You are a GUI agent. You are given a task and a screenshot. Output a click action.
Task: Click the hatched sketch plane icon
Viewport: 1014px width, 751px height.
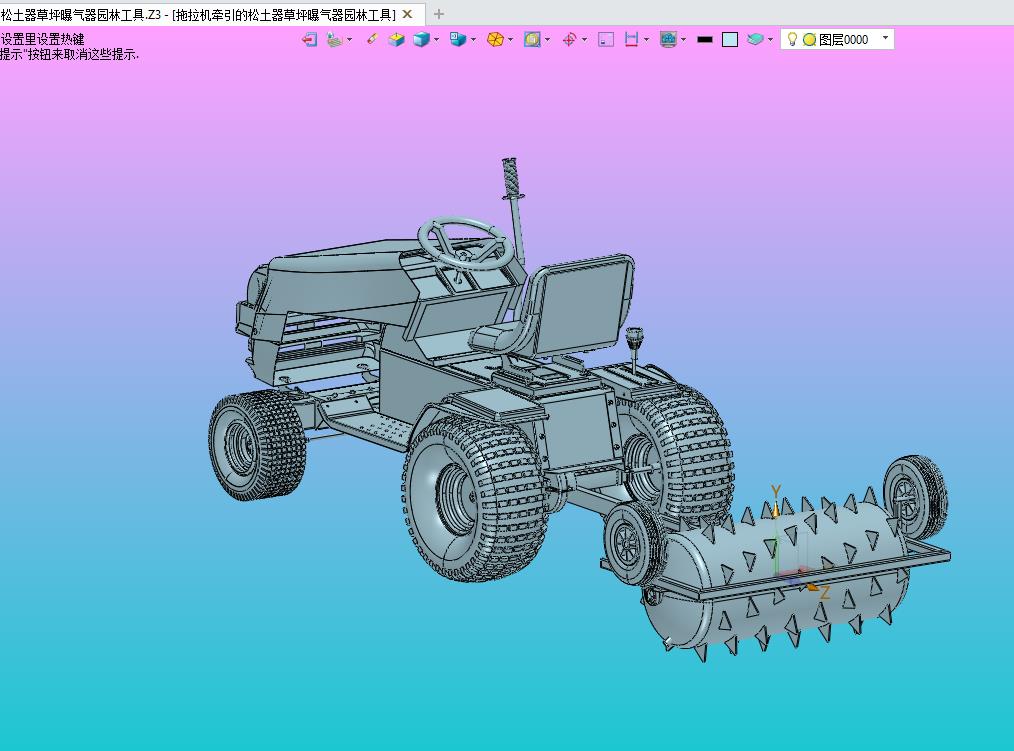[334, 39]
